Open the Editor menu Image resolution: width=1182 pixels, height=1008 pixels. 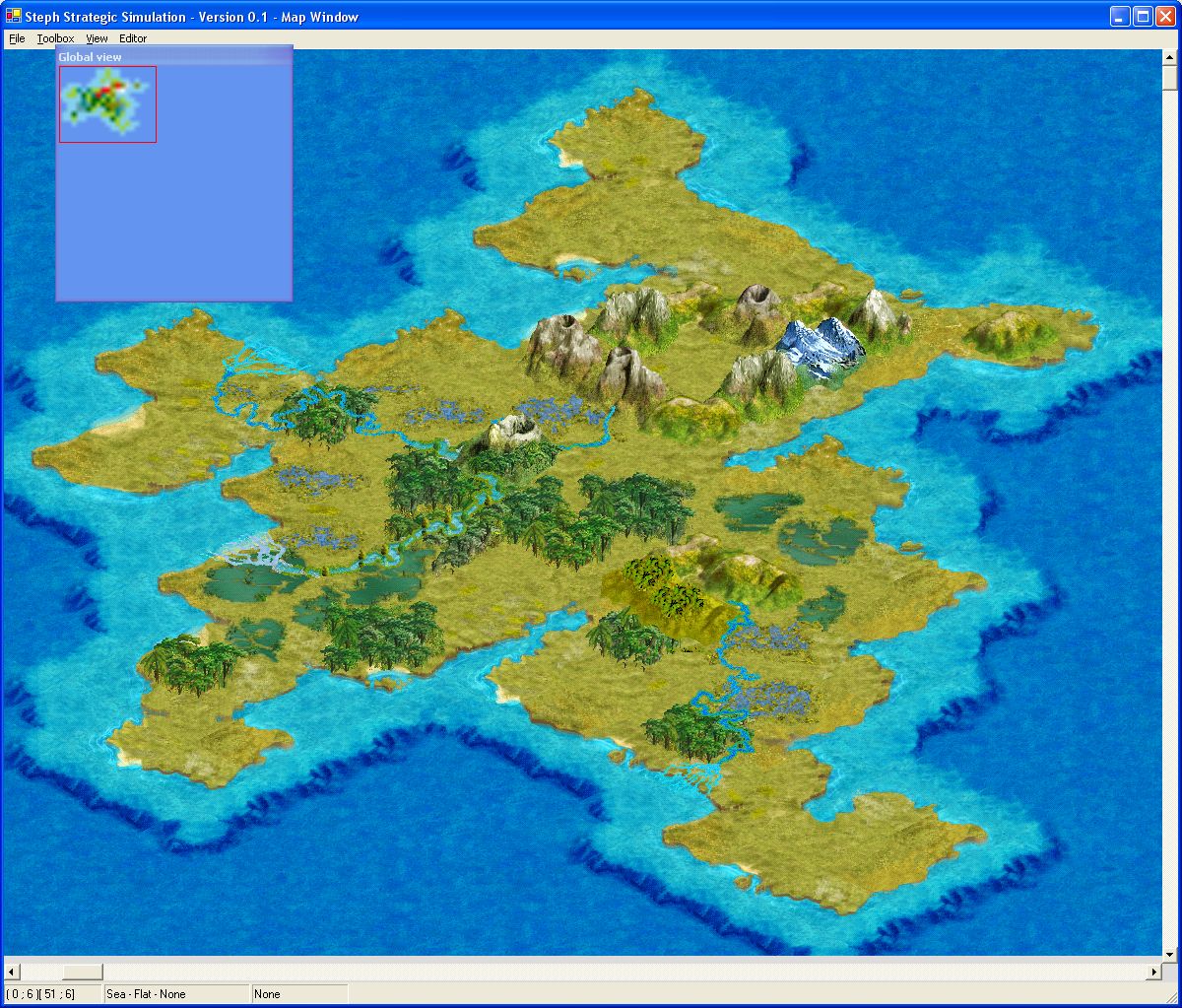pyautogui.click(x=133, y=38)
